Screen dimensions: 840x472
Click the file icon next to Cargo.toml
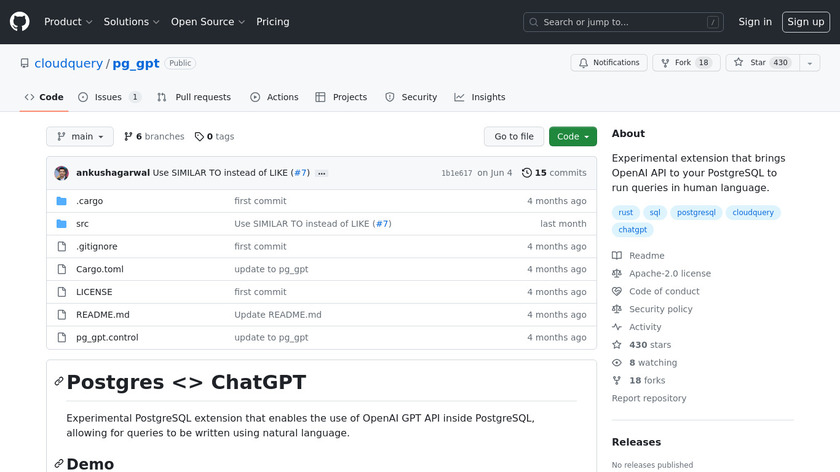coord(62,269)
